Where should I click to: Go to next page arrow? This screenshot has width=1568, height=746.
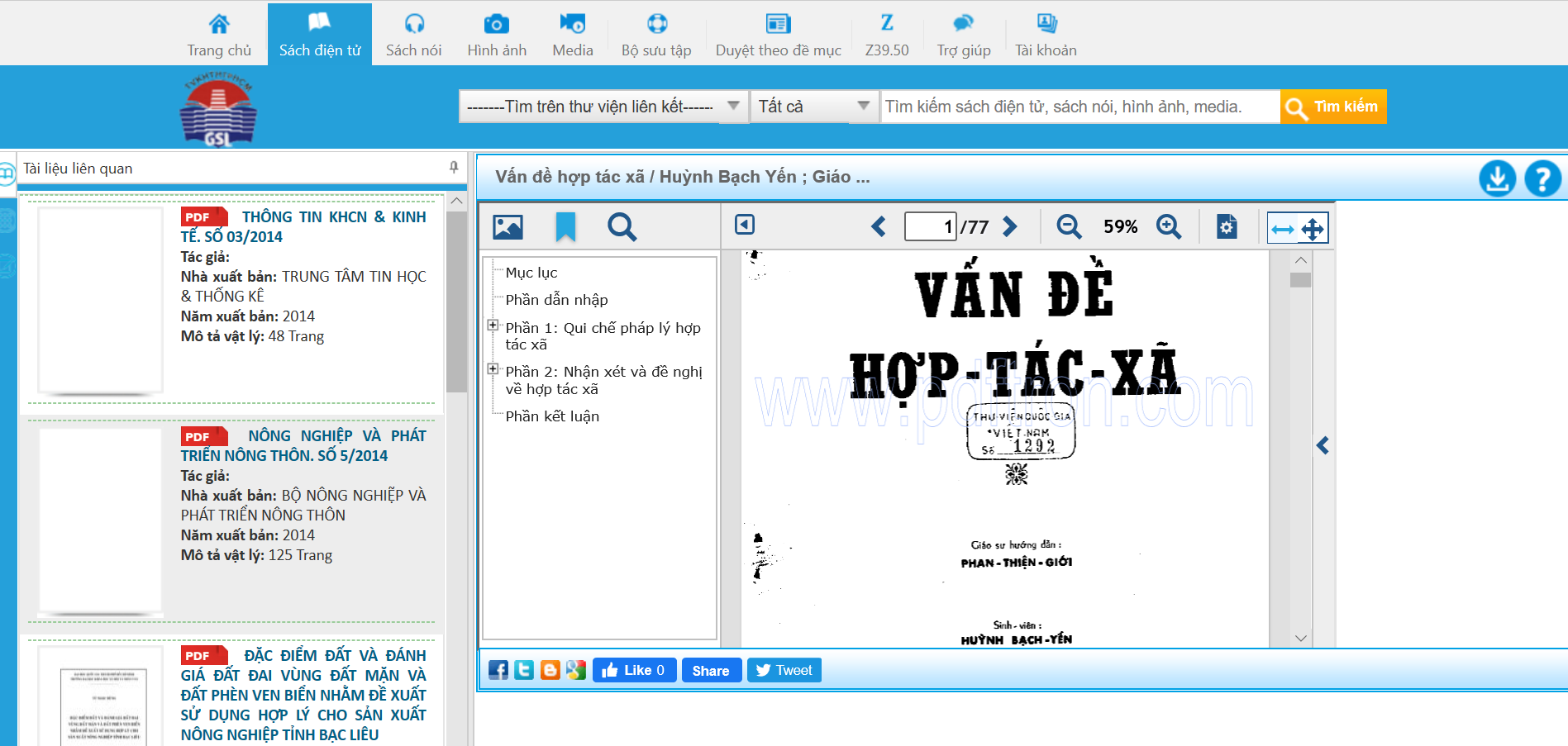point(1010,226)
